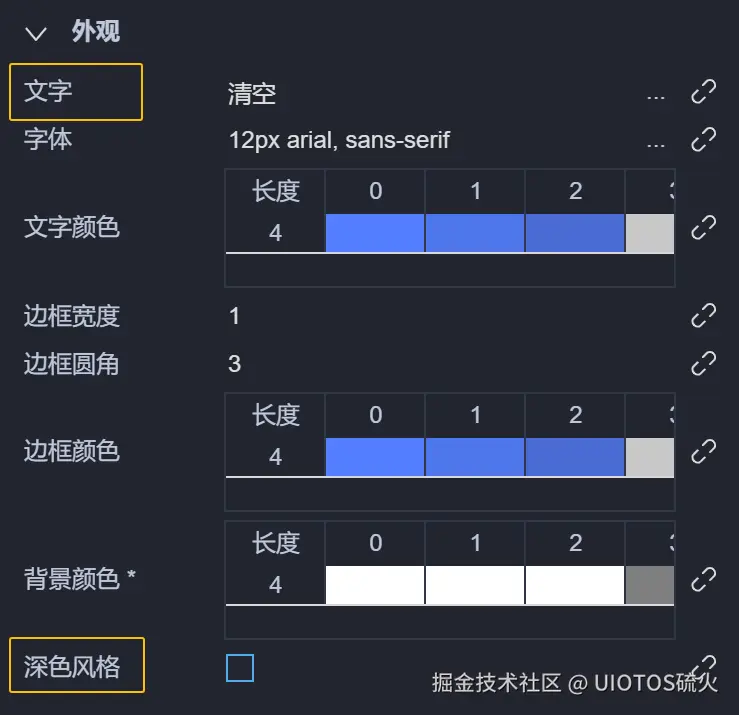Open the ellipsis editor for 字体 value
Screen dimensions: 739x715
point(656,143)
